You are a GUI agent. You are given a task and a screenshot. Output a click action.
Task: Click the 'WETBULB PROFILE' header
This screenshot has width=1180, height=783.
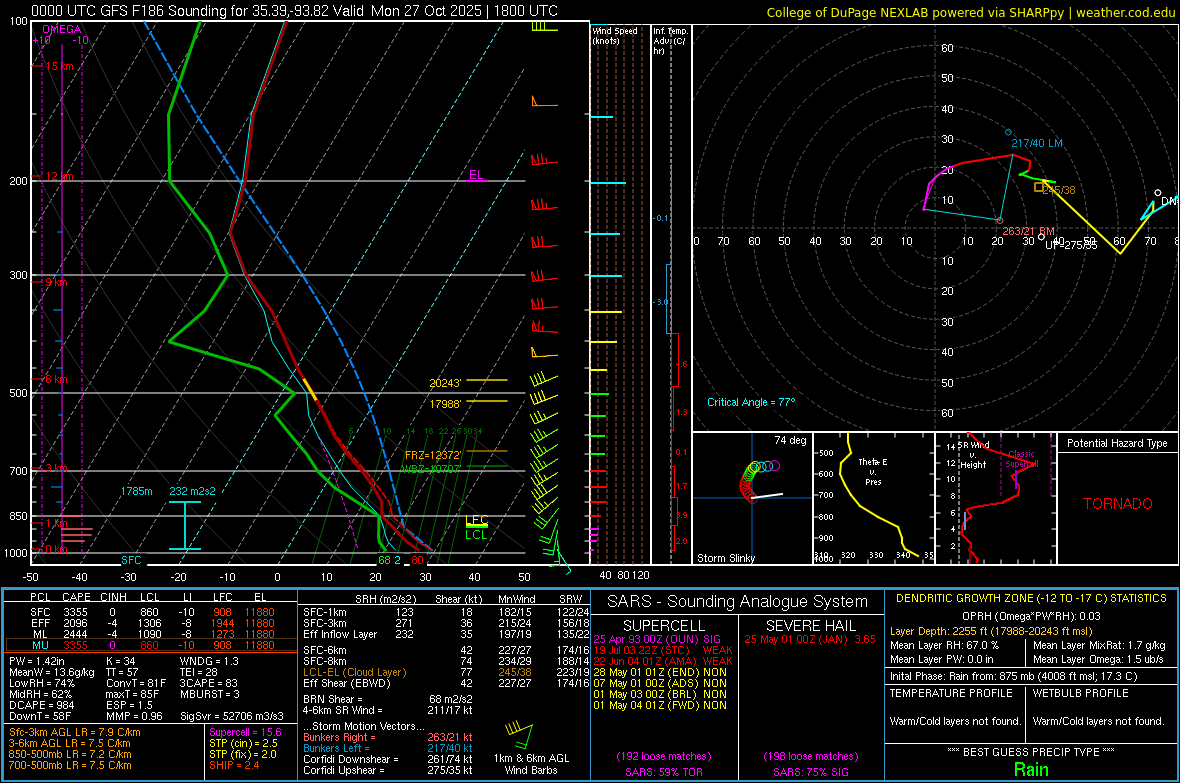[1080, 693]
